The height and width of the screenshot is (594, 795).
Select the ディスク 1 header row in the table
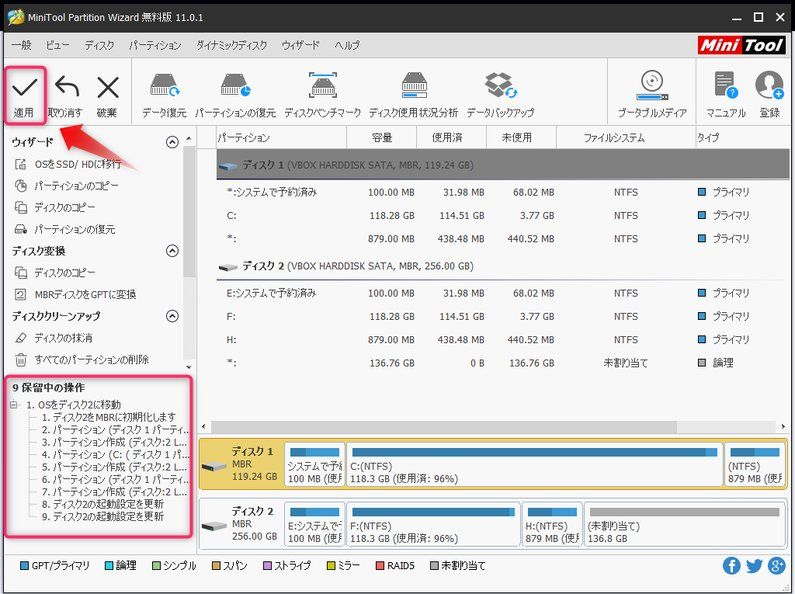[502, 165]
